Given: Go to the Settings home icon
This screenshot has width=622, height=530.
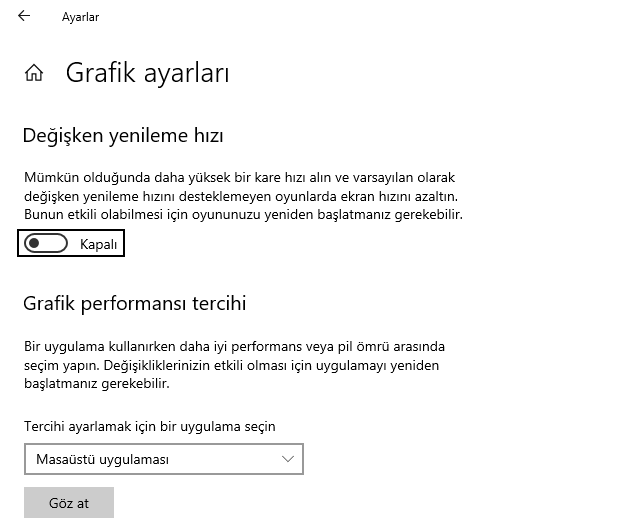Looking at the screenshot, I should [34, 73].
